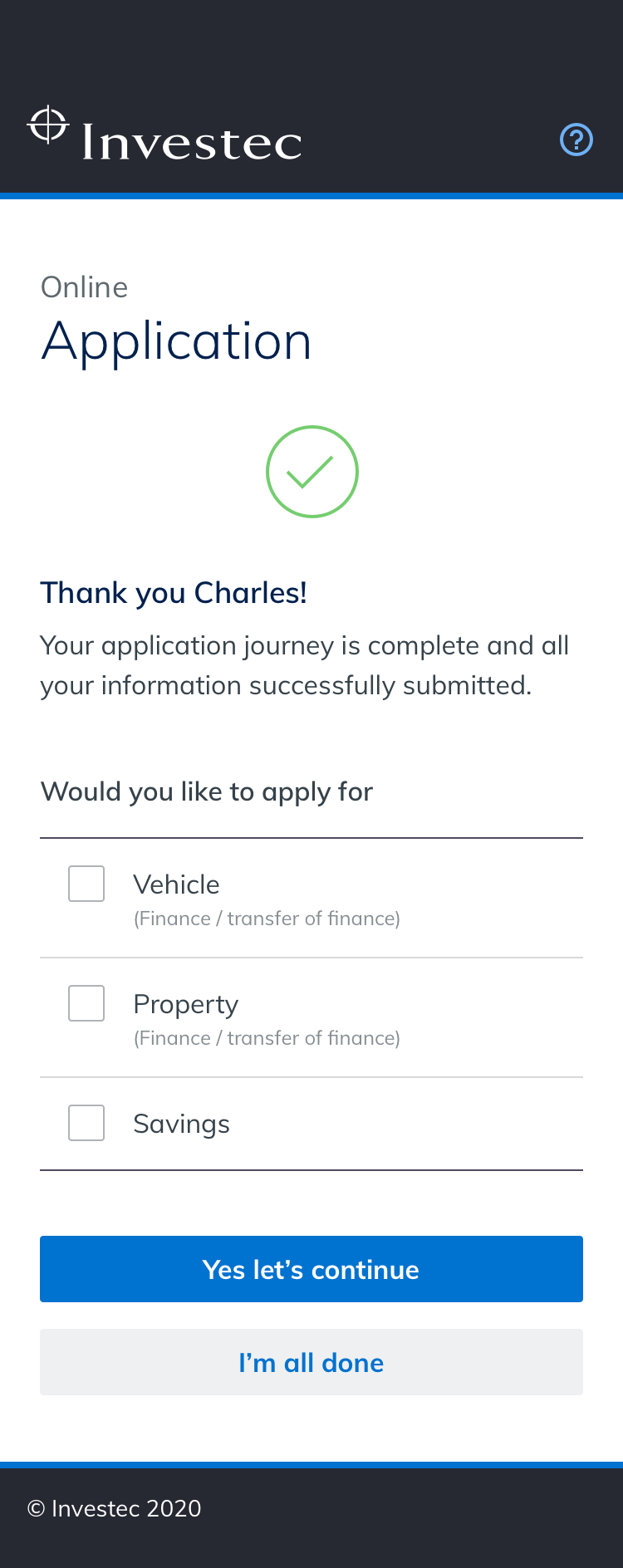Click the Vehicle finance transfer subtext
The height and width of the screenshot is (1568, 623).
(267, 919)
